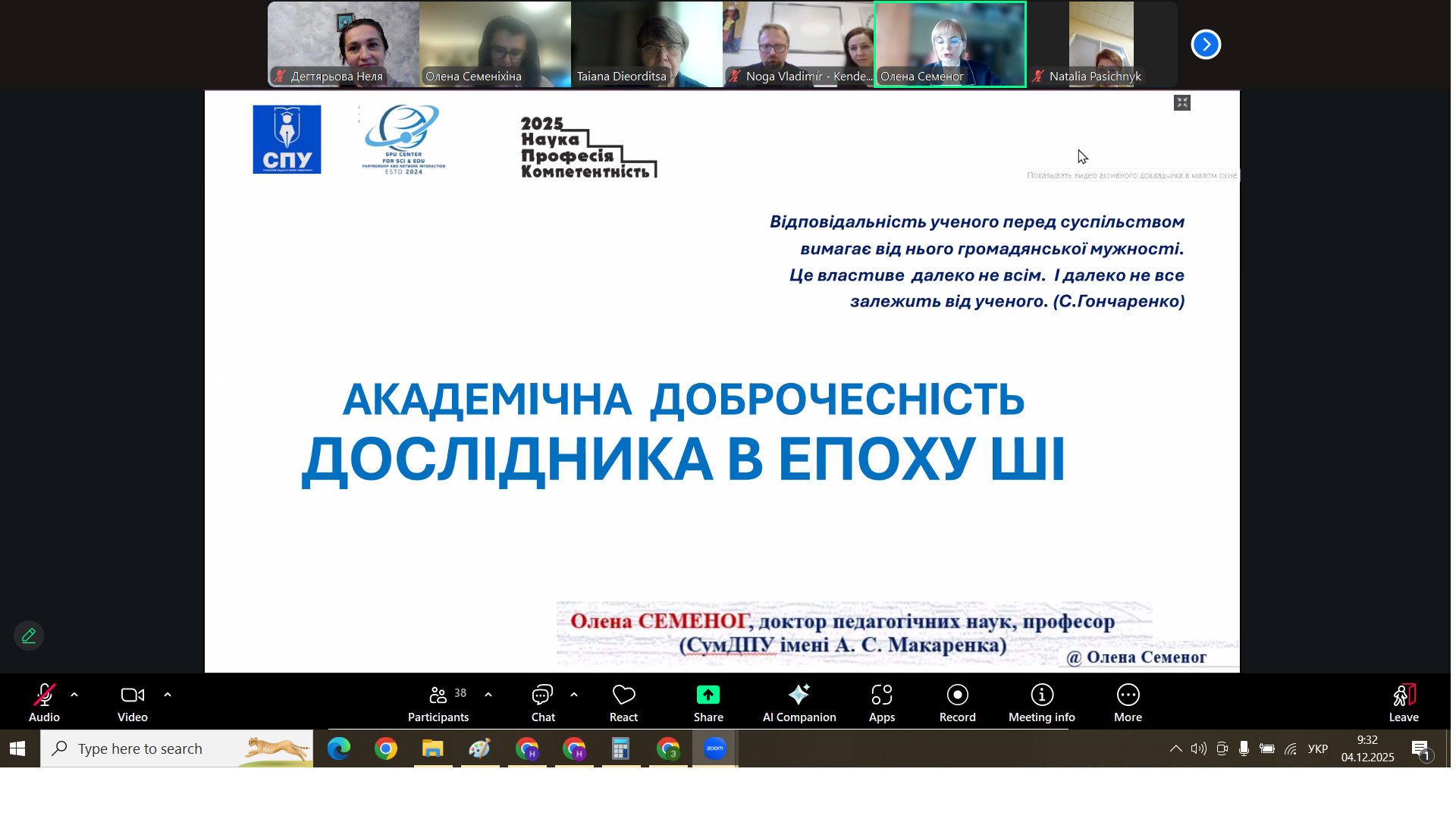Expand the Video options chevron
Screen dimensions: 1456x819
167,694
